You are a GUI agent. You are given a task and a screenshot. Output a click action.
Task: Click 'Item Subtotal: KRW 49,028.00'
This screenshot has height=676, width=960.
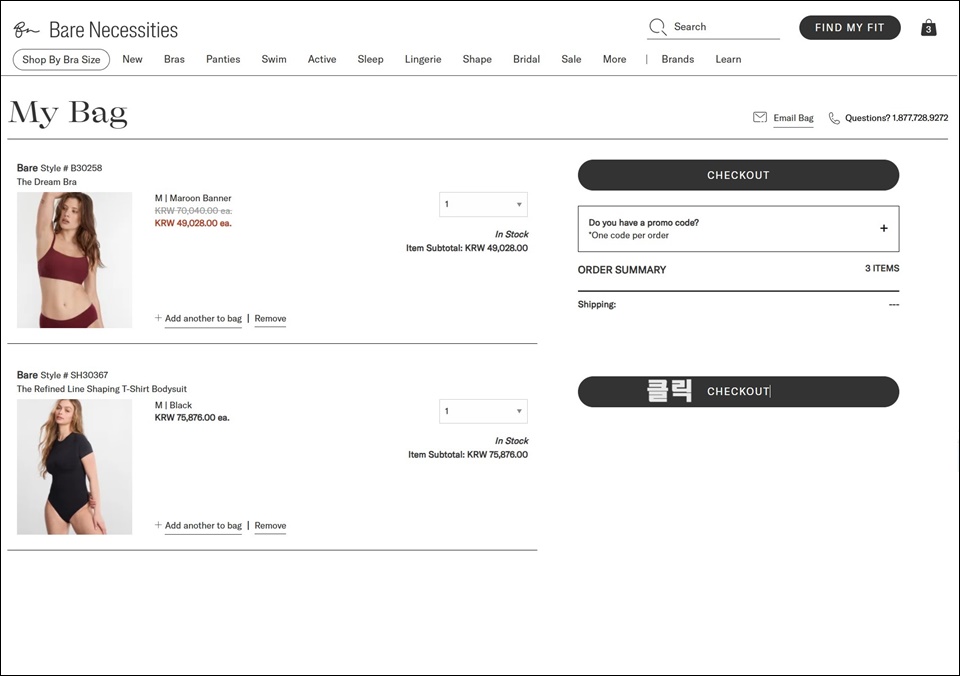pyautogui.click(x=467, y=248)
